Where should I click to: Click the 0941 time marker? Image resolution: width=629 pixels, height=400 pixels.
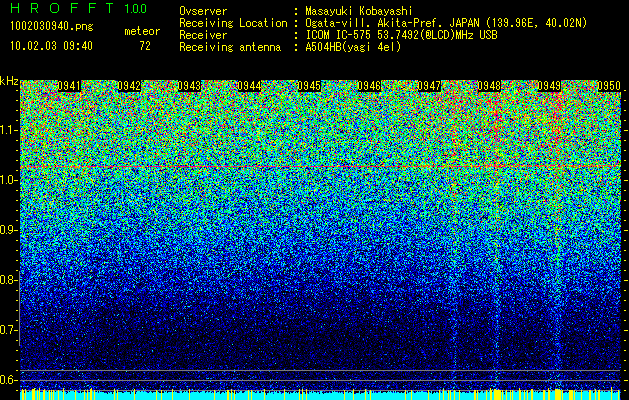click(x=69, y=86)
